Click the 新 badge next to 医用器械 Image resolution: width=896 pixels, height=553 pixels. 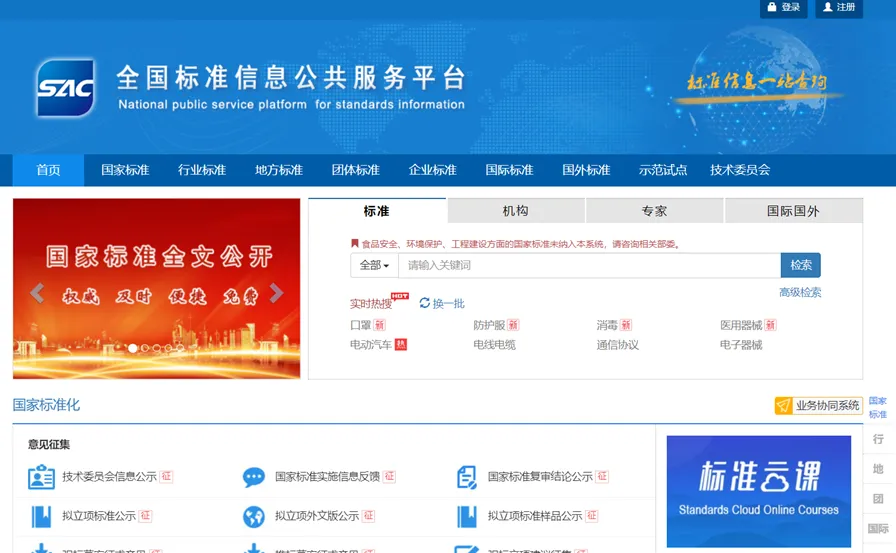(x=770, y=325)
